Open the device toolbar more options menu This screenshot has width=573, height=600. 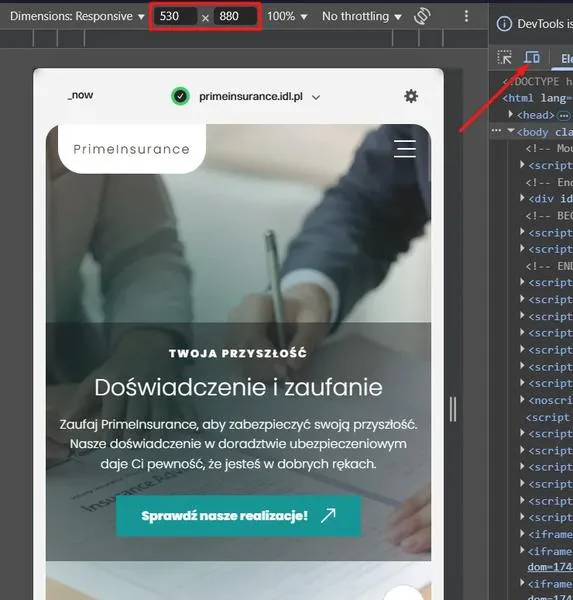(x=466, y=16)
